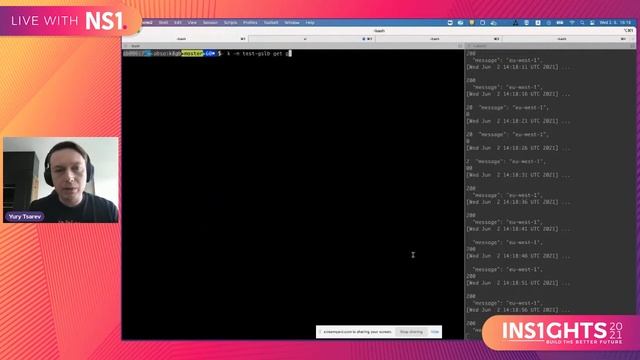The height and width of the screenshot is (360, 640).
Task: Open the Help menu
Action: (310, 22)
